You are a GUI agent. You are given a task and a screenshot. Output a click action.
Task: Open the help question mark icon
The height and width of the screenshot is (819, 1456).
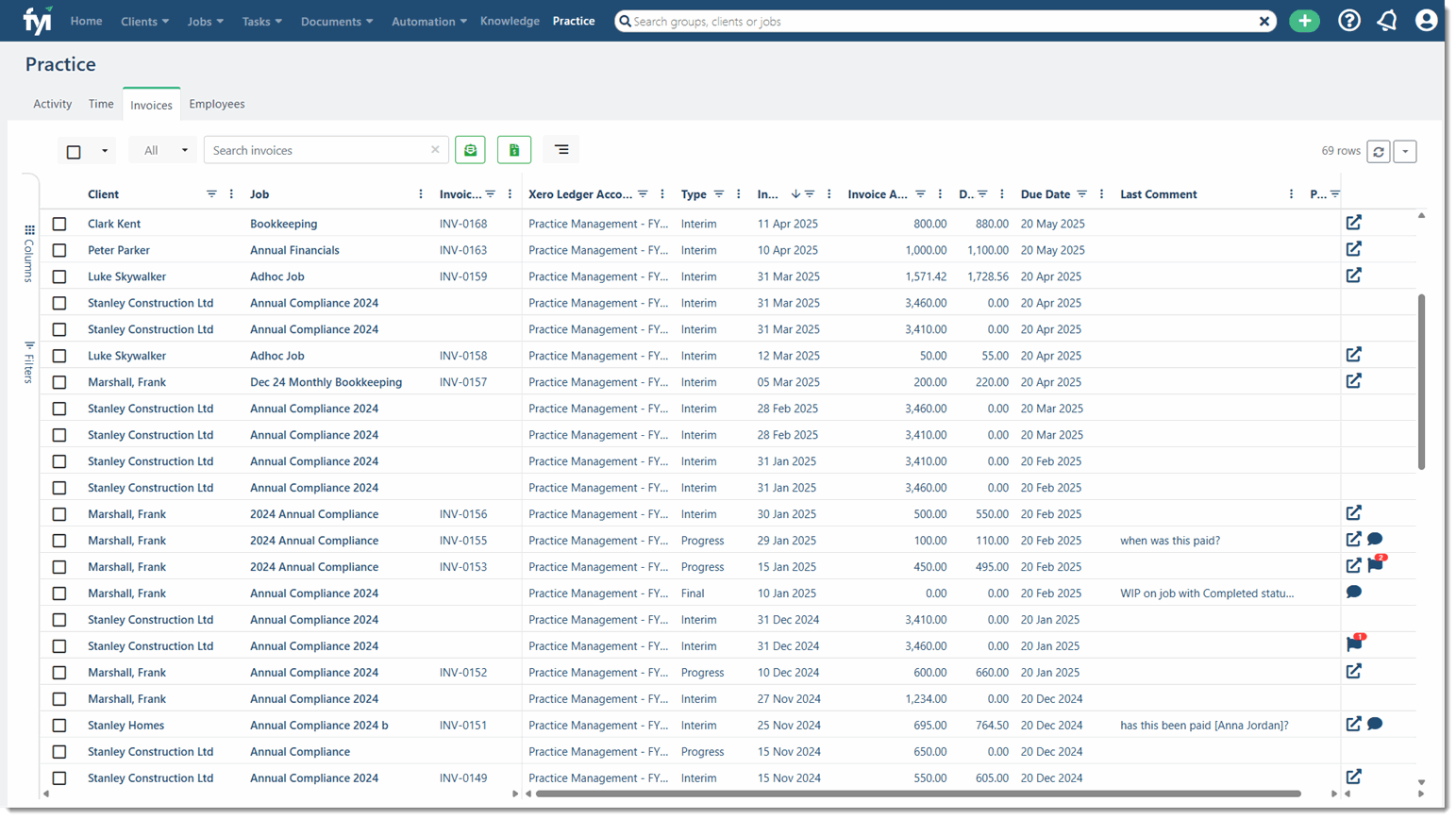pyautogui.click(x=1348, y=21)
